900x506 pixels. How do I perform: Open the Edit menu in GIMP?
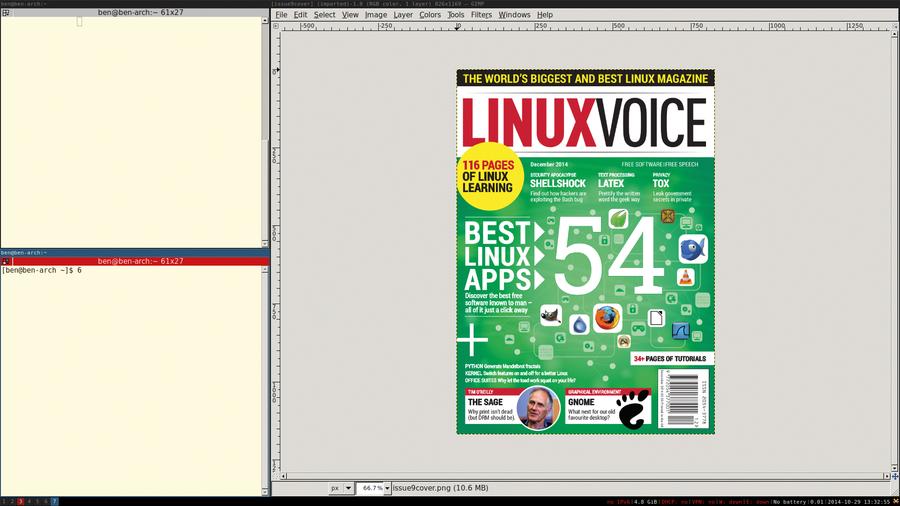coord(300,15)
